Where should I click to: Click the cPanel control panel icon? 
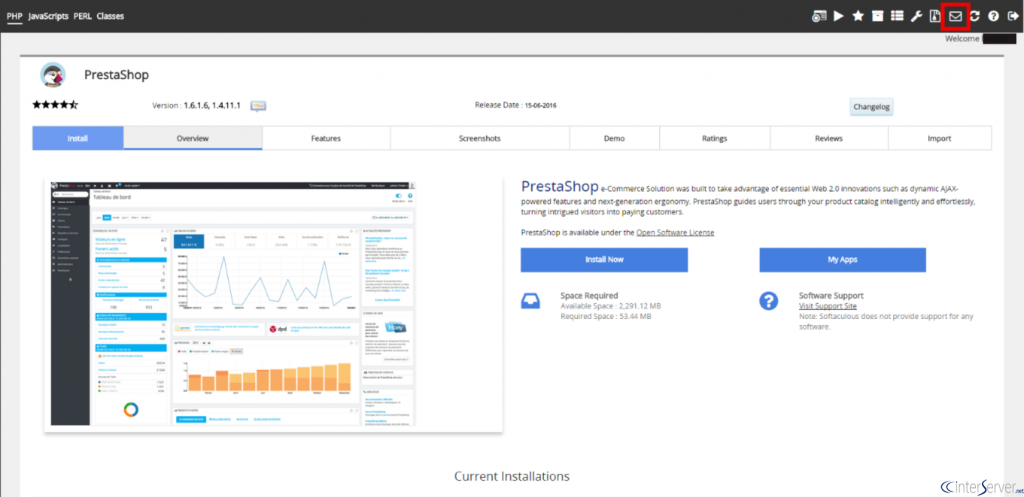tap(819, 16)
